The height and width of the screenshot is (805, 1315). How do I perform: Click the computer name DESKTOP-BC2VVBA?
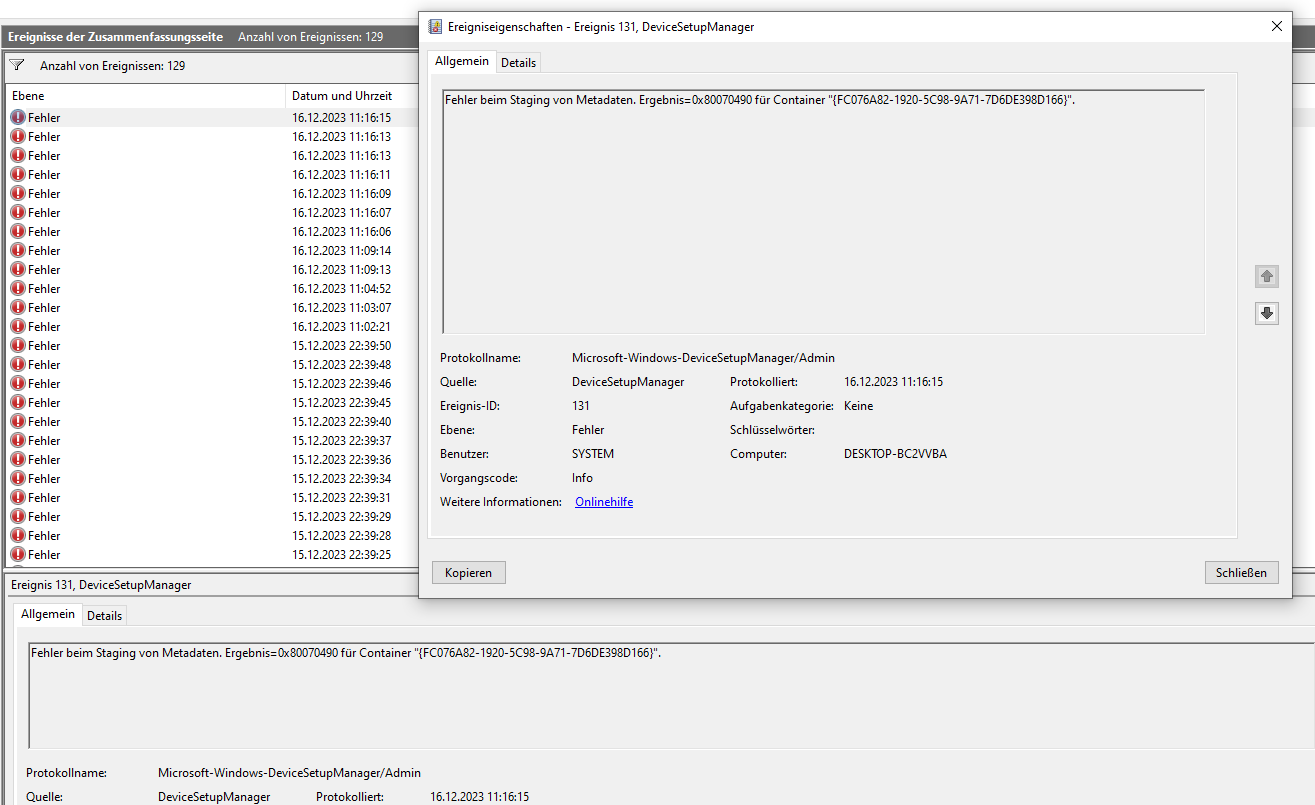[x=895, y=454]
